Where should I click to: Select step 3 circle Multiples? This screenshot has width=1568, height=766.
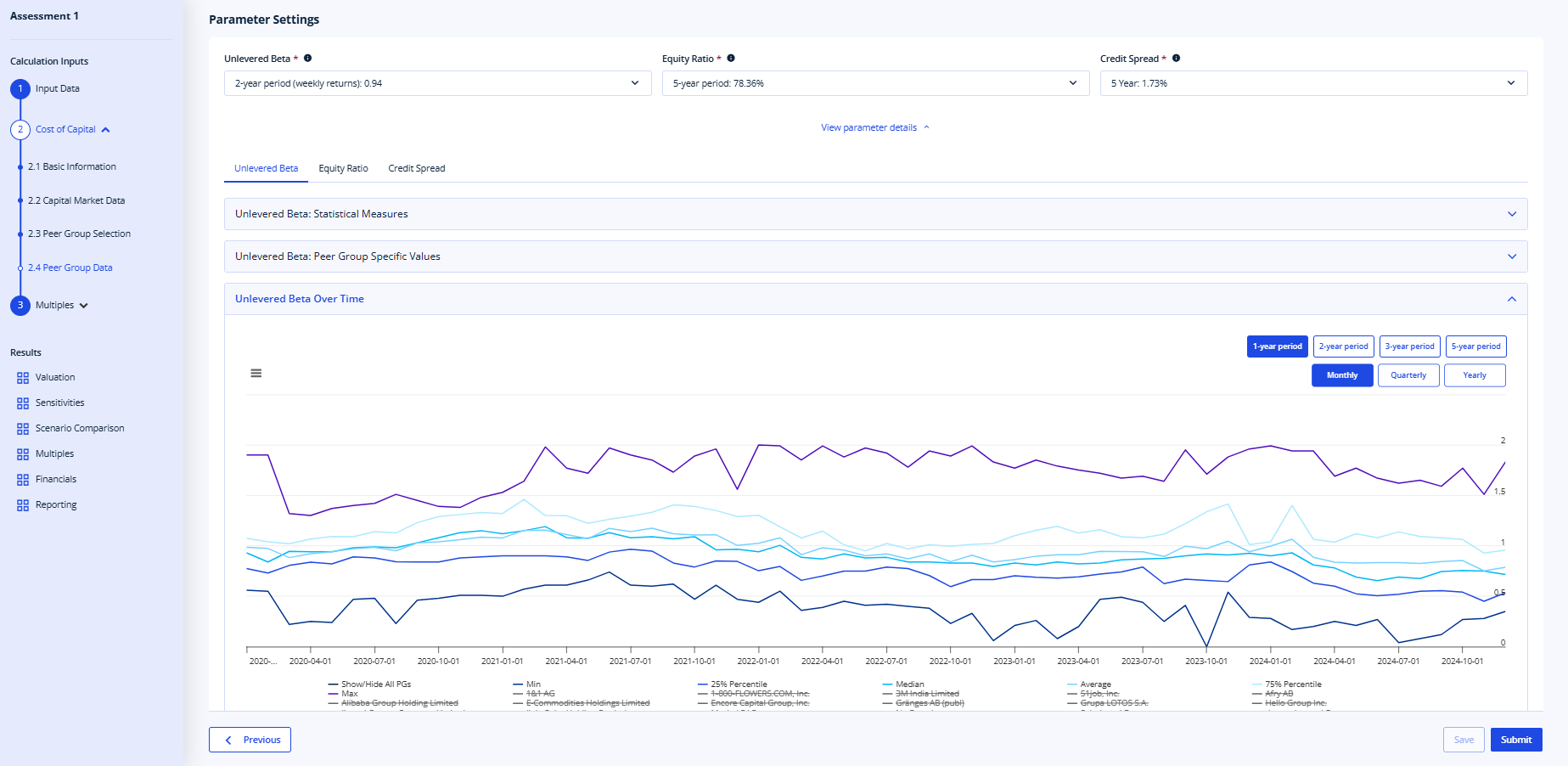(20, 305)
